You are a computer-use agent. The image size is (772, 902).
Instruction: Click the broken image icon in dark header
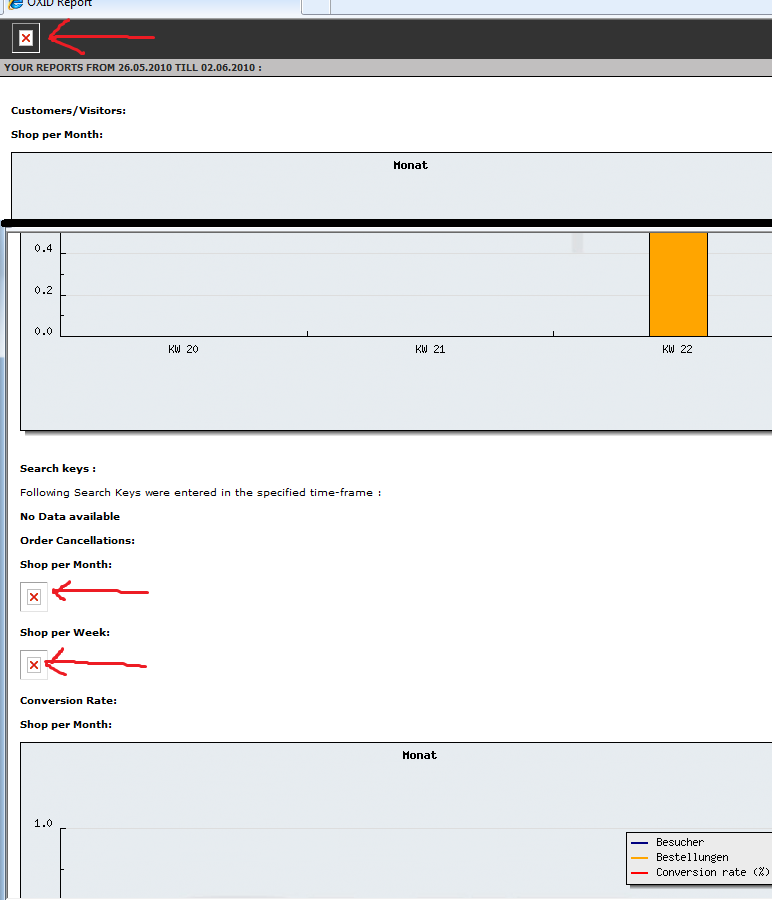coord(26,38)
